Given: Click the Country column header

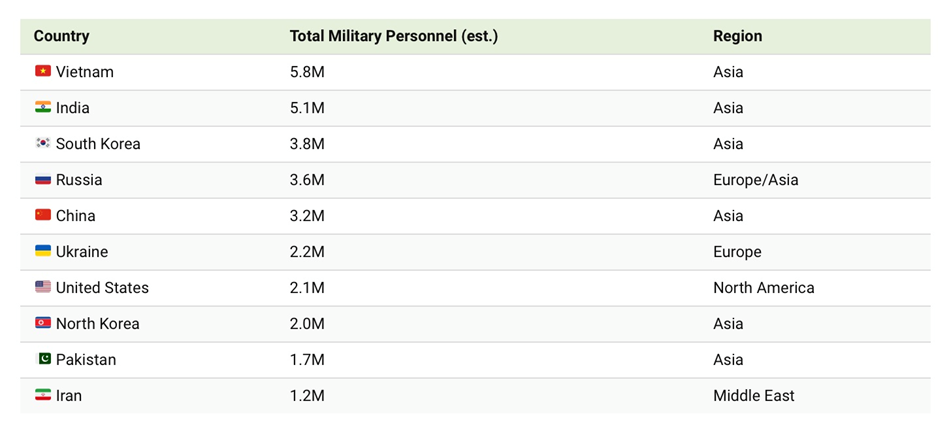Looking at the screenshot, I should (x=61, y=36).
